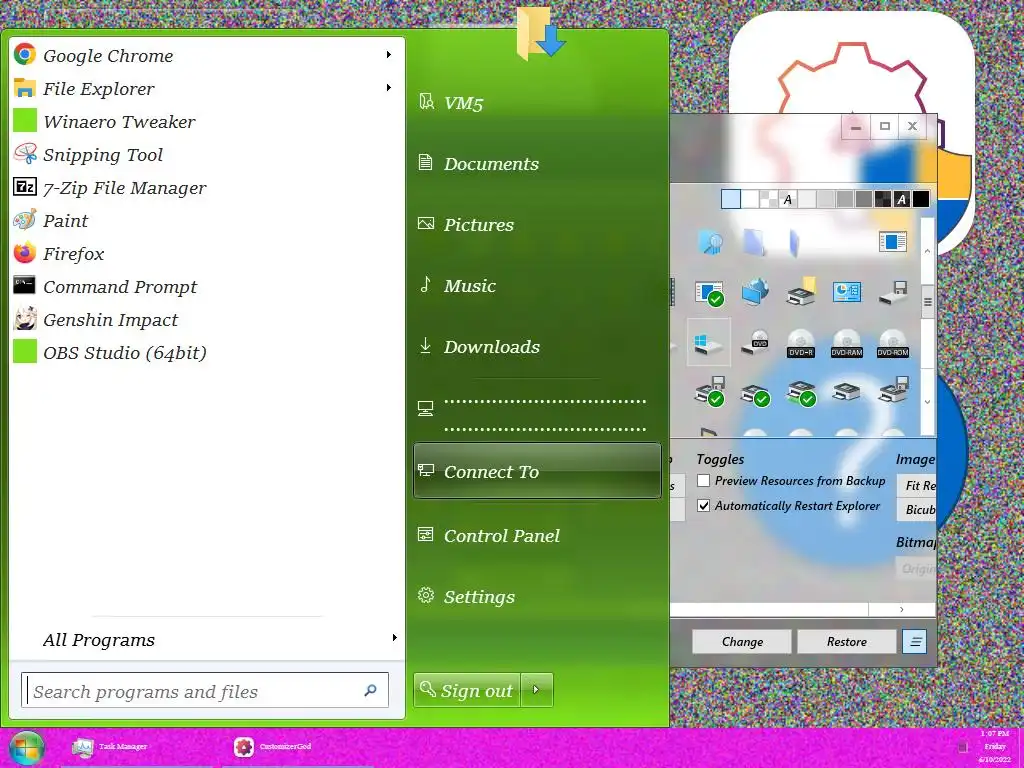Launch Paint from Start menu

coord(206,221)
